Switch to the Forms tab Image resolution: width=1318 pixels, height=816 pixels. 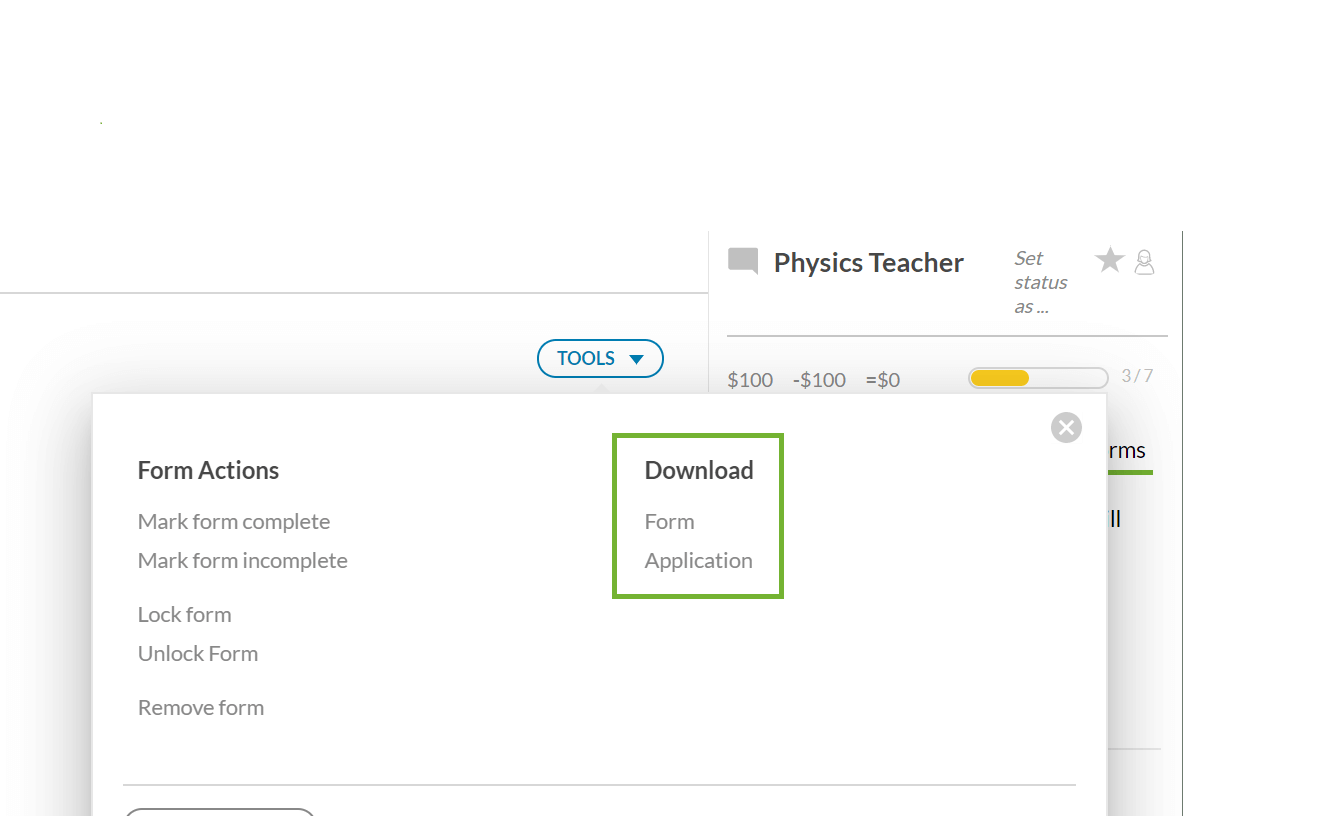pyautogui.click(x=1126, y=451)
